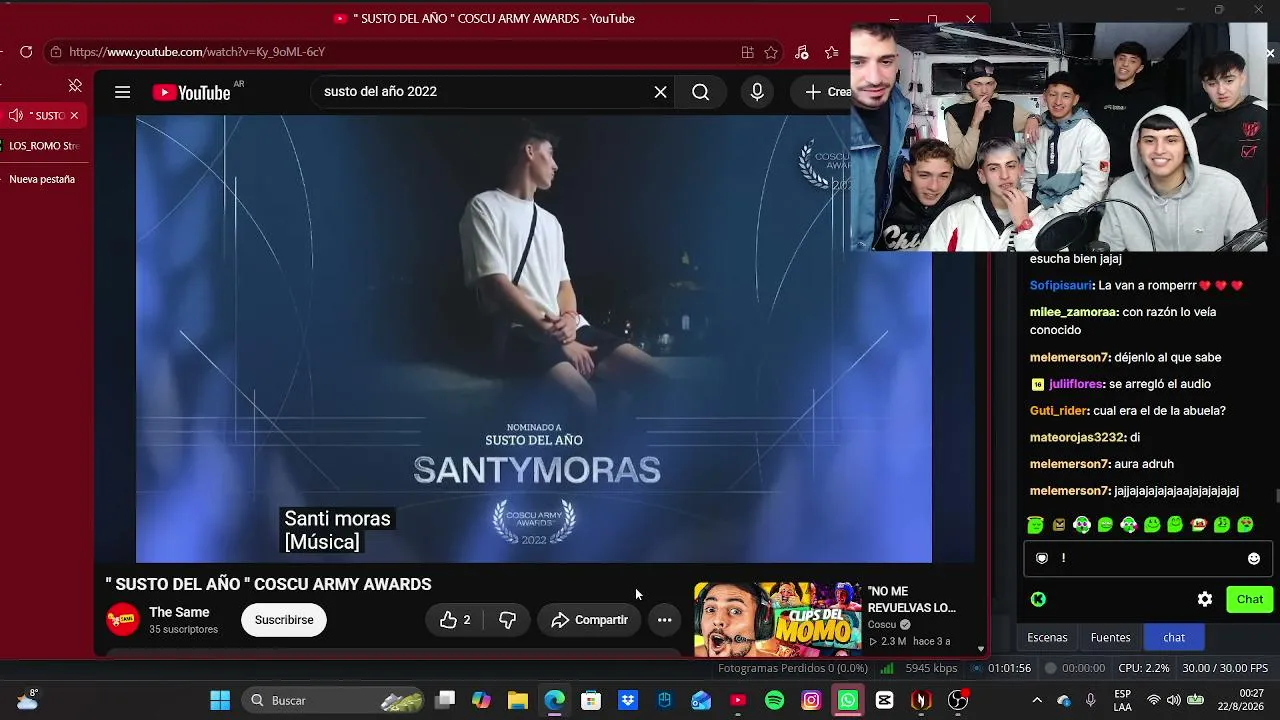Clear the YouTube search box text
This screenshot has height=720, width=1280.
point(660,92)
